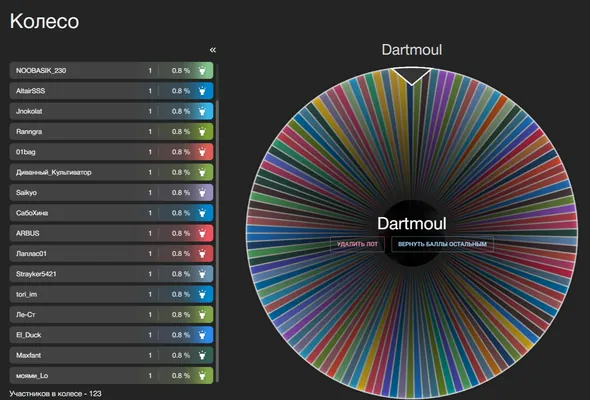The height and width of the screenshot is (400, 590).
Task: Select participant name Ле-Ст
Action: pos(26,314)
